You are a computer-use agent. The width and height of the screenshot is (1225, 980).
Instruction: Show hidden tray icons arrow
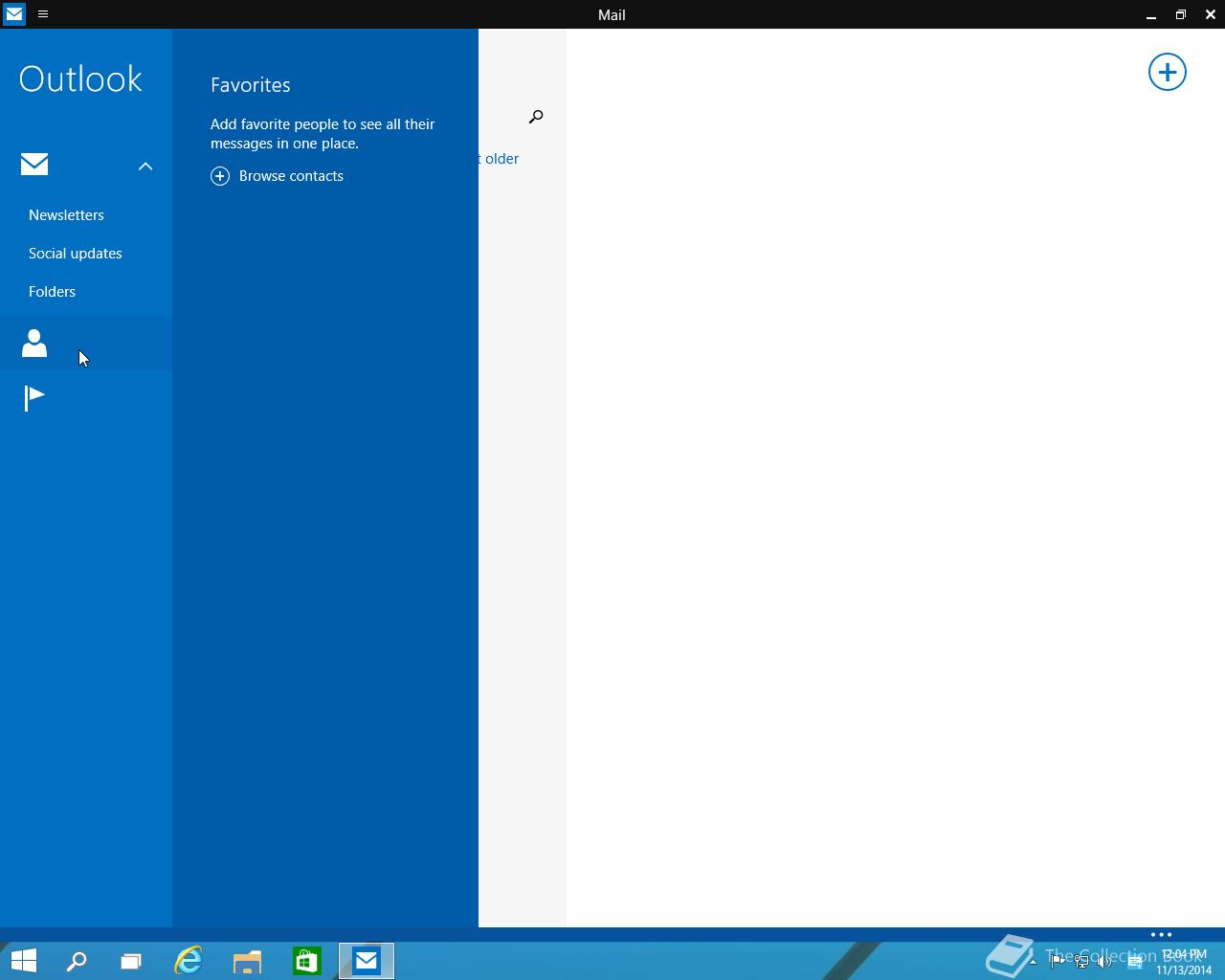tap(1033, 962)
